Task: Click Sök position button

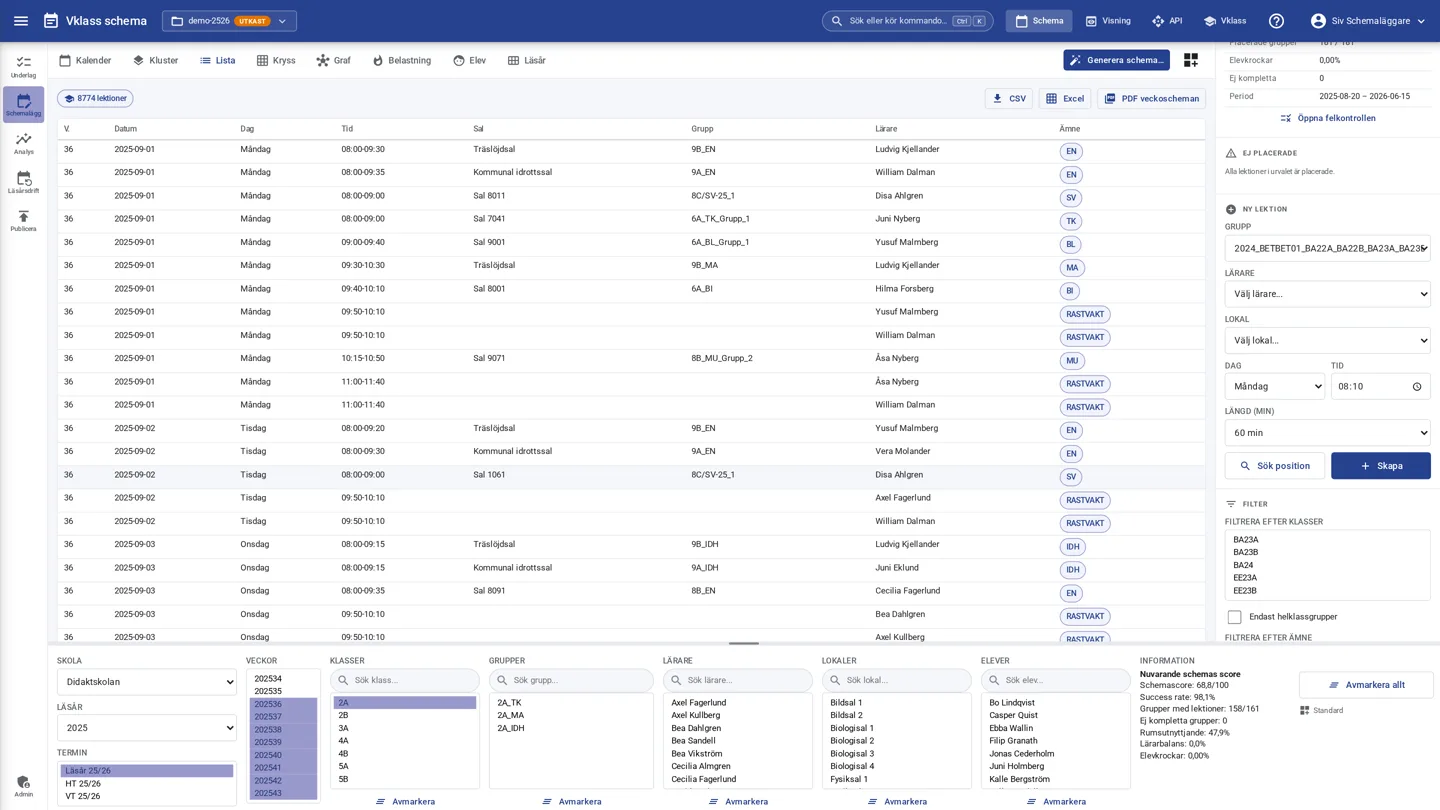Action: pos(1275,466)
